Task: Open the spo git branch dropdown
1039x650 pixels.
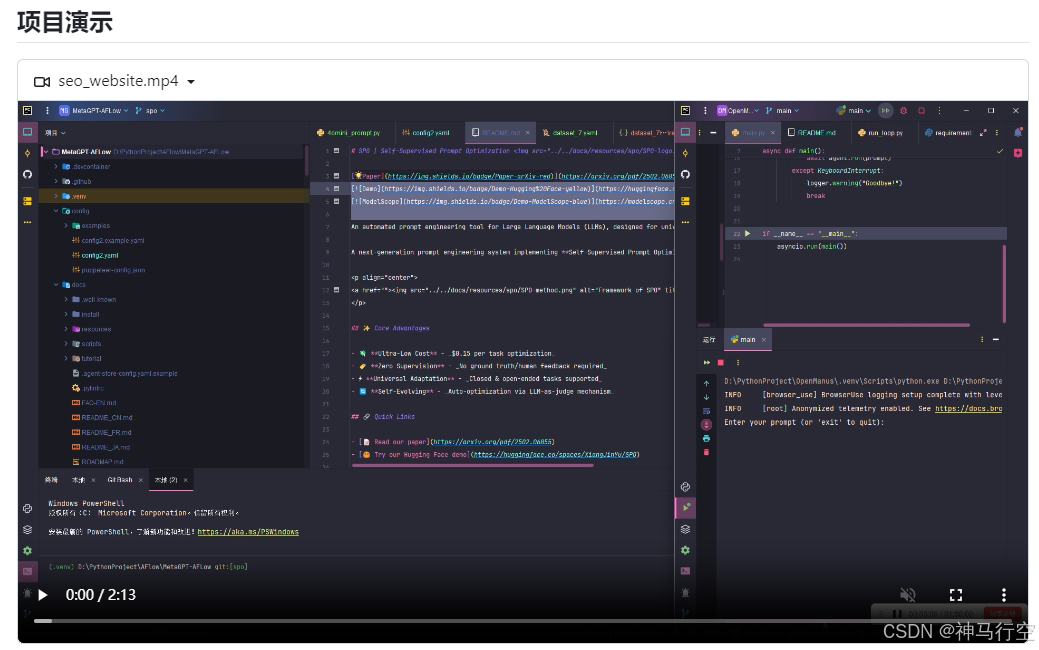Action: [150, 111]
